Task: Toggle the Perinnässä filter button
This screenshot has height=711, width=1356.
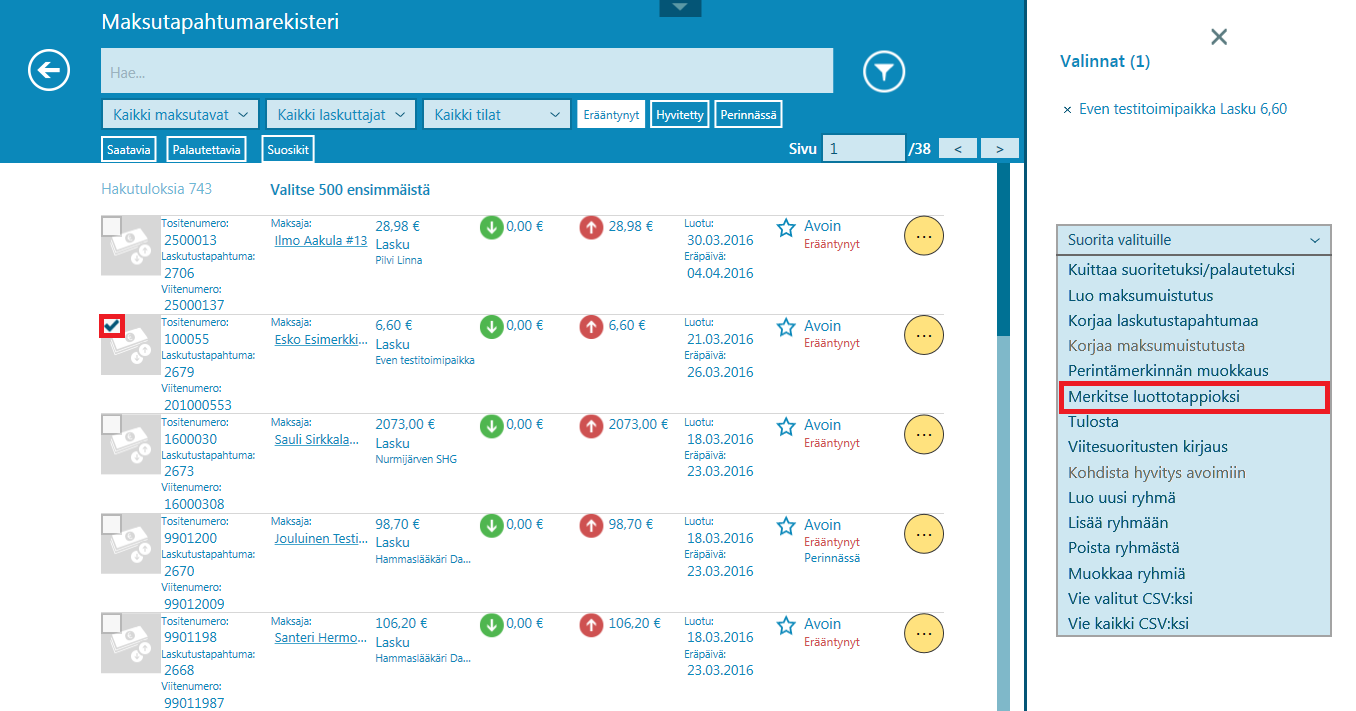Action: pyautogui.click(x=748, y=115)
